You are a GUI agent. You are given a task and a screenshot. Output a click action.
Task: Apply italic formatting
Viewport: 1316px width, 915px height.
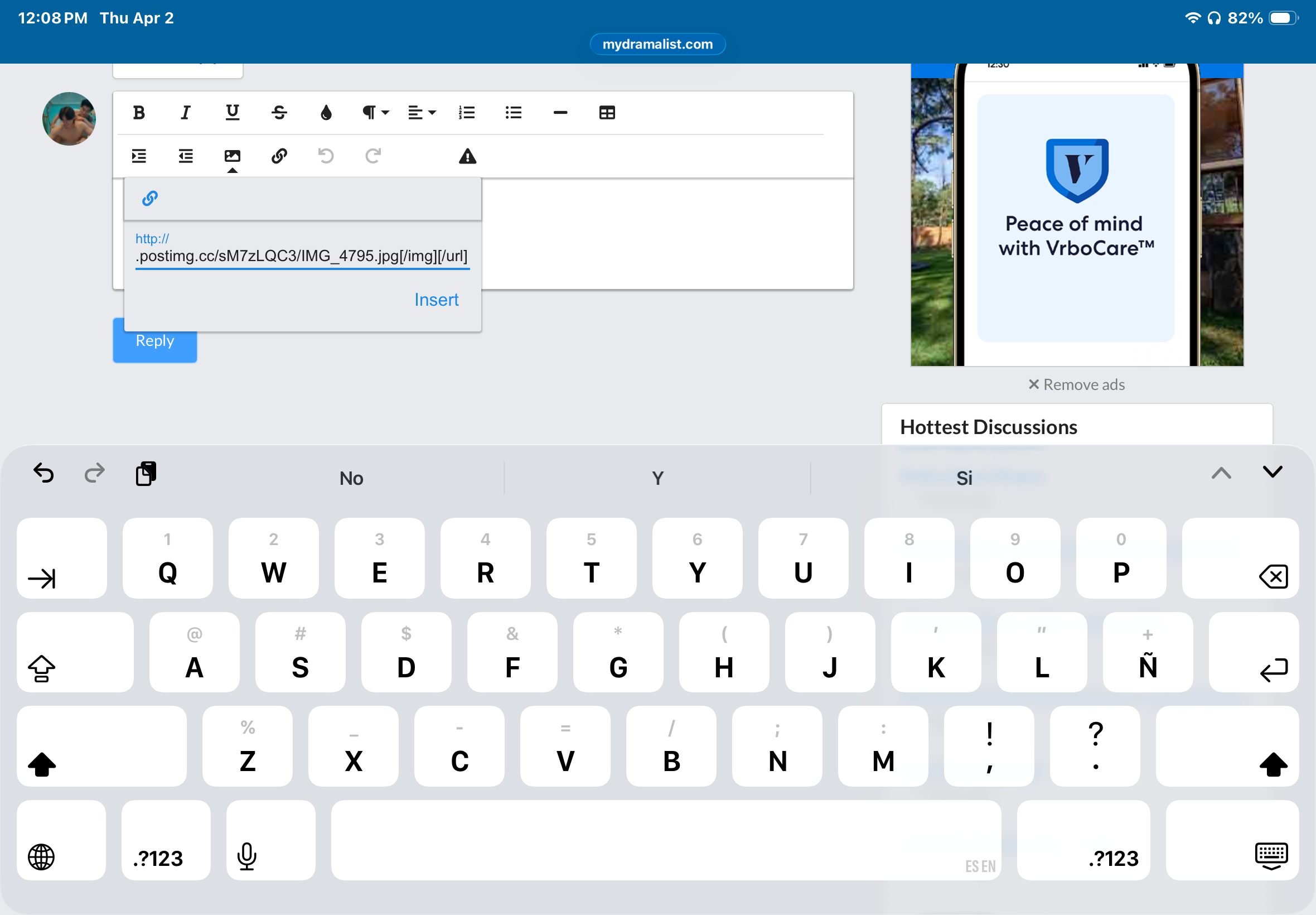coord(185,112)
